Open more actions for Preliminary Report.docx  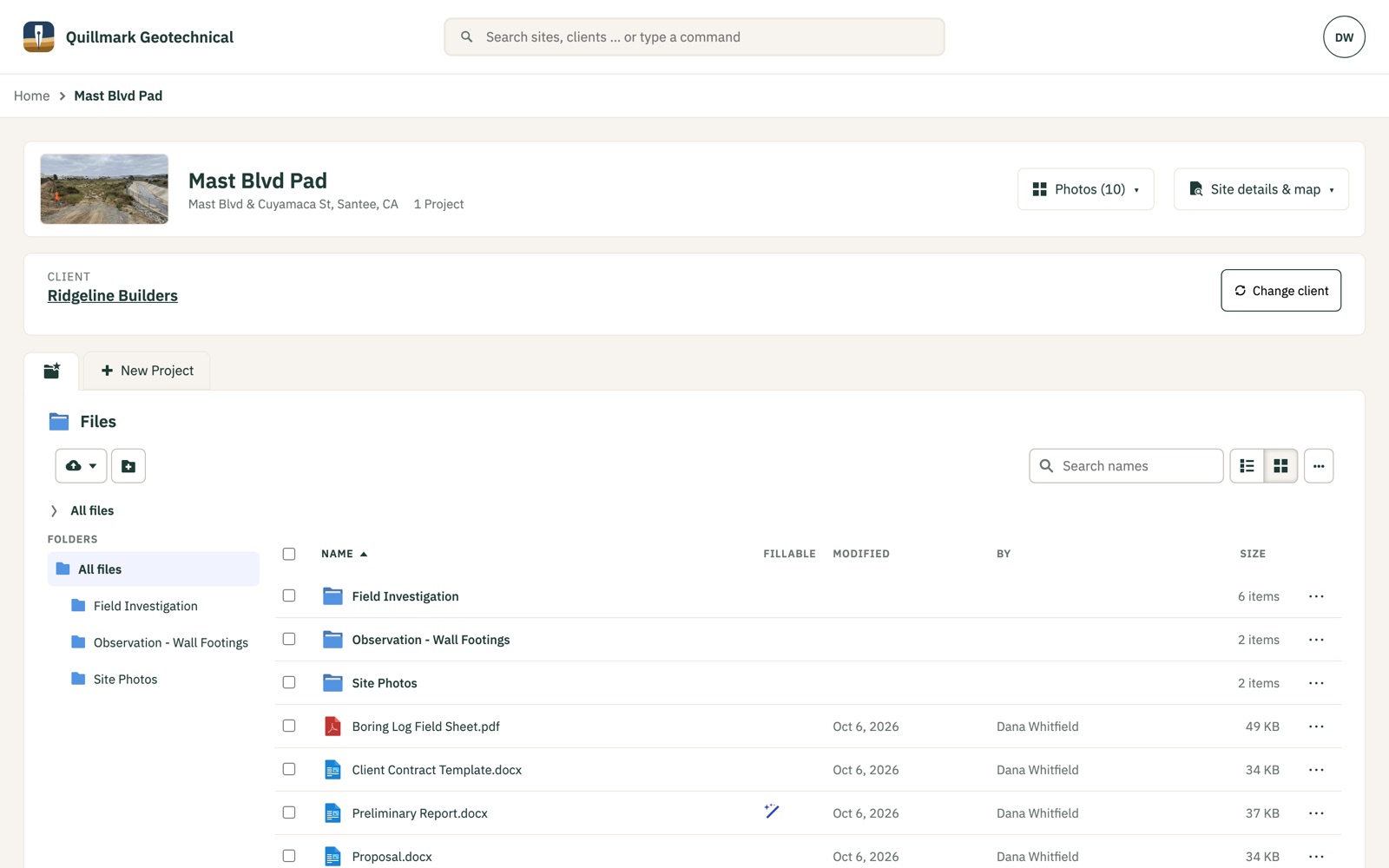pyautogui.click(x=1316, y=813)
